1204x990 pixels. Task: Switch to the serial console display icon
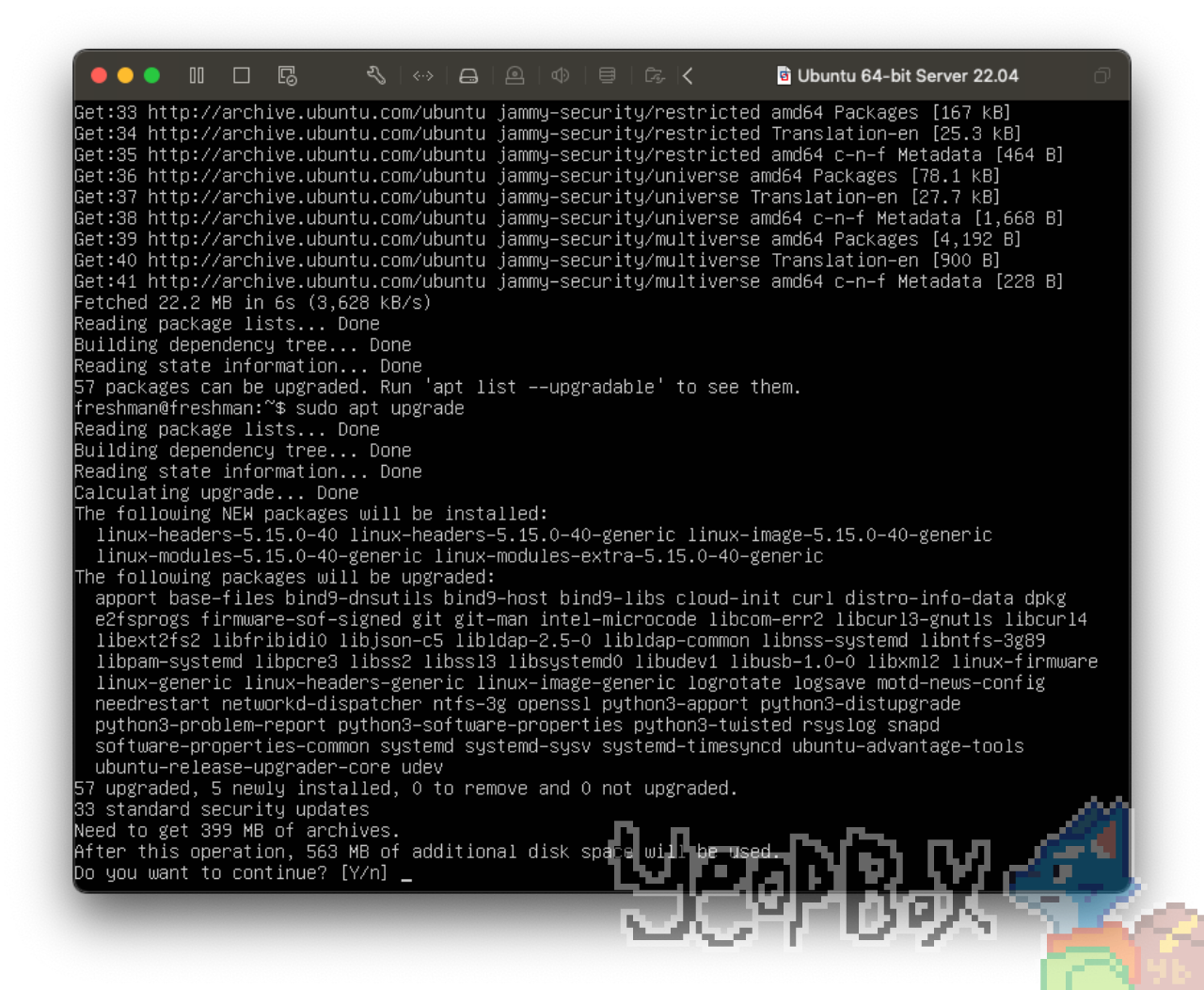422,75
